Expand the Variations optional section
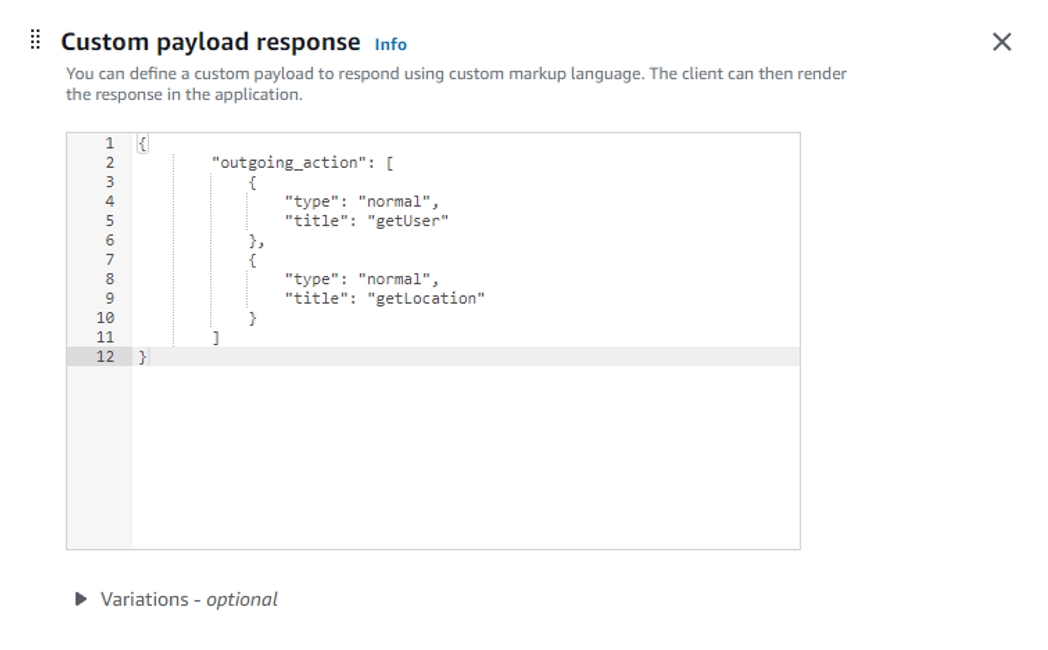 point(82,599)
